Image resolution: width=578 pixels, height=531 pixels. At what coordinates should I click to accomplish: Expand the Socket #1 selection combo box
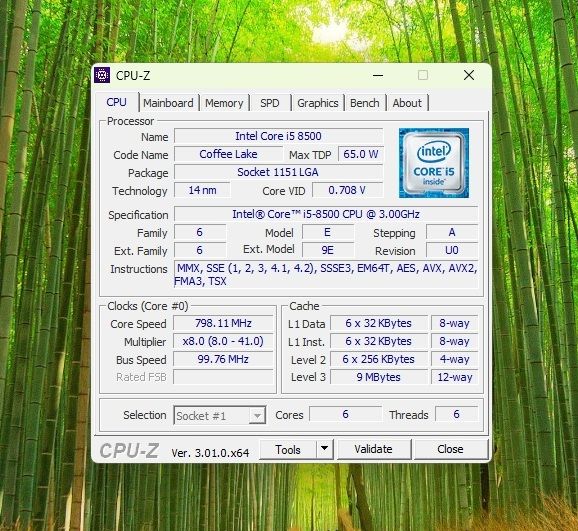[x=220, y=416]
